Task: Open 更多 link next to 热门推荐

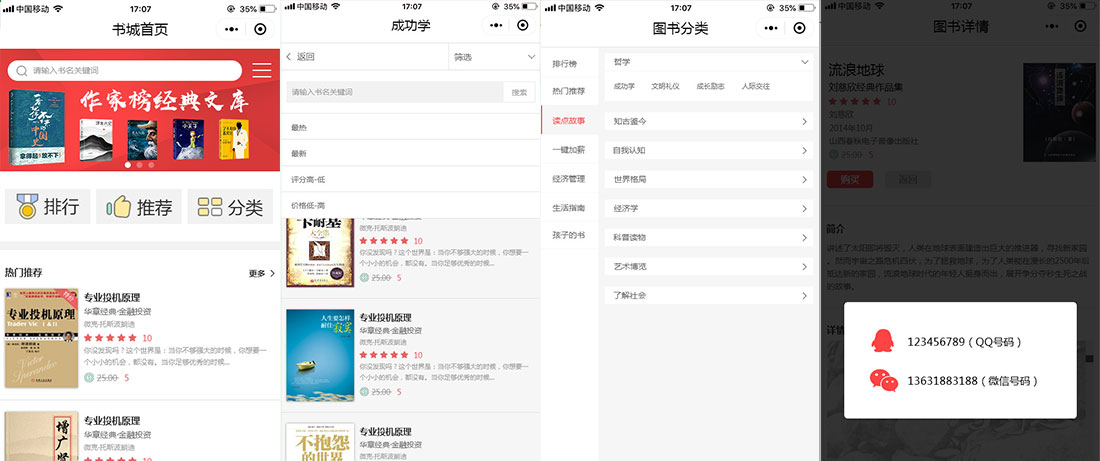Action: [262, 273]
